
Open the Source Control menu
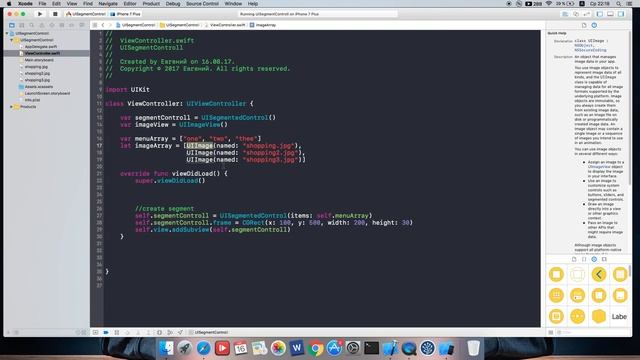tap(202, 4)
